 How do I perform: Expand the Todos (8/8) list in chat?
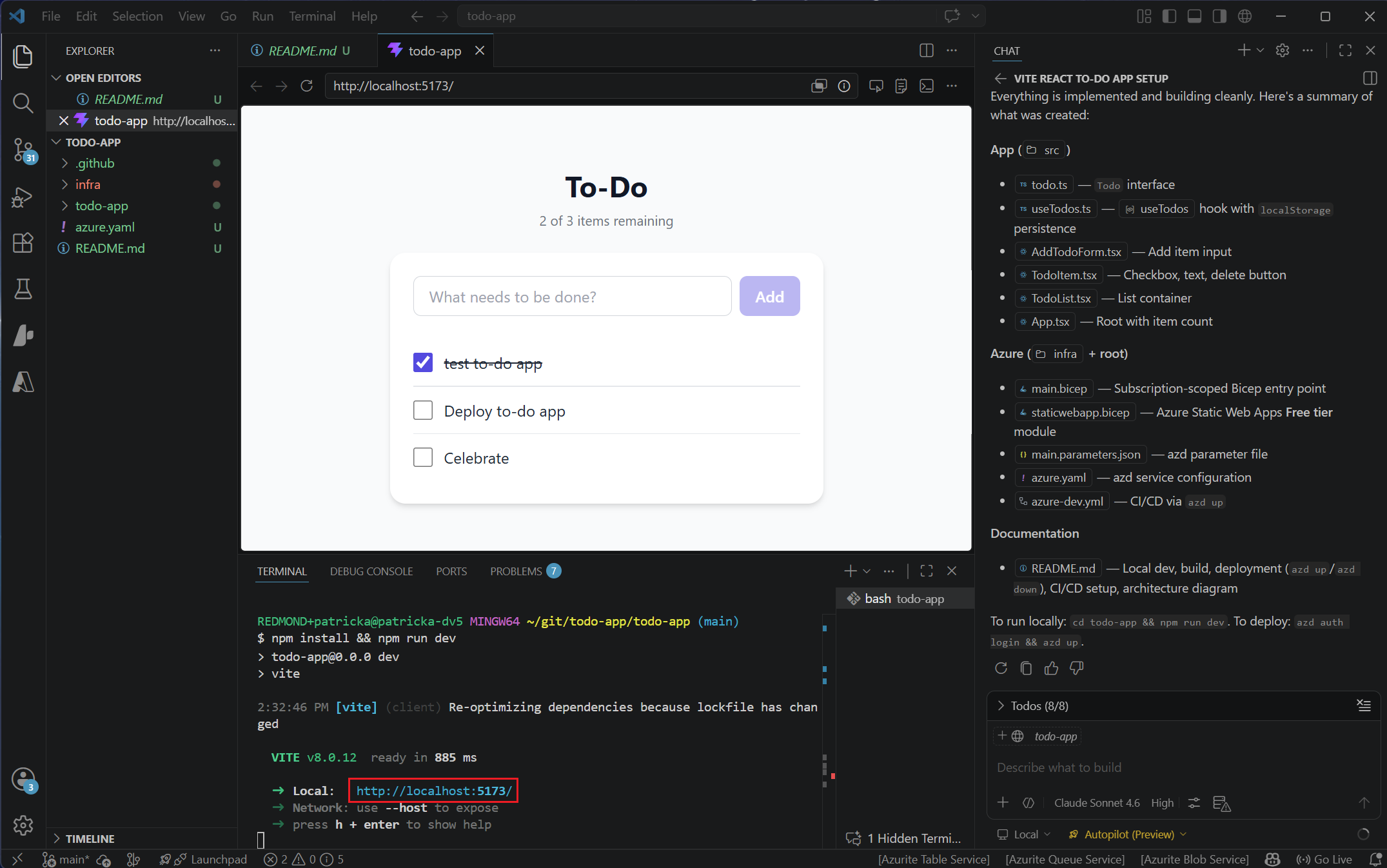(x=1038, y=706)
